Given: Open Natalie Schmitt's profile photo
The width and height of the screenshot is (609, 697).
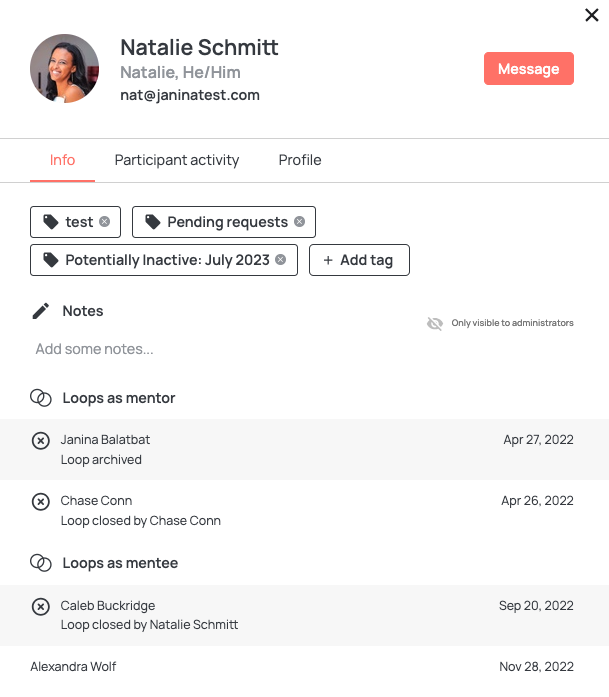Looking at the screenshot, I should (x=64, y=68).
